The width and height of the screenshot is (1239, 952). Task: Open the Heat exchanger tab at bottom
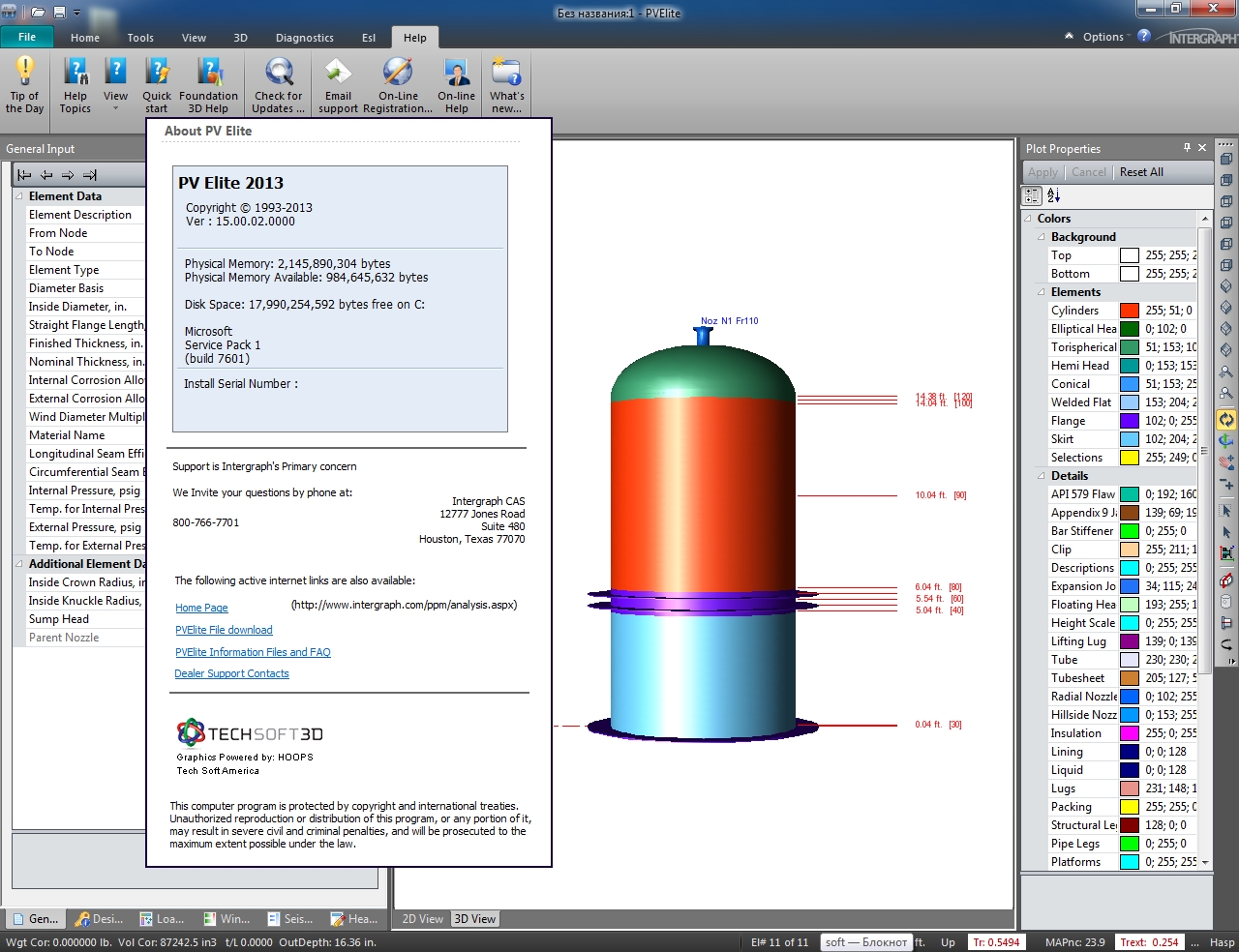pos(353,919)
